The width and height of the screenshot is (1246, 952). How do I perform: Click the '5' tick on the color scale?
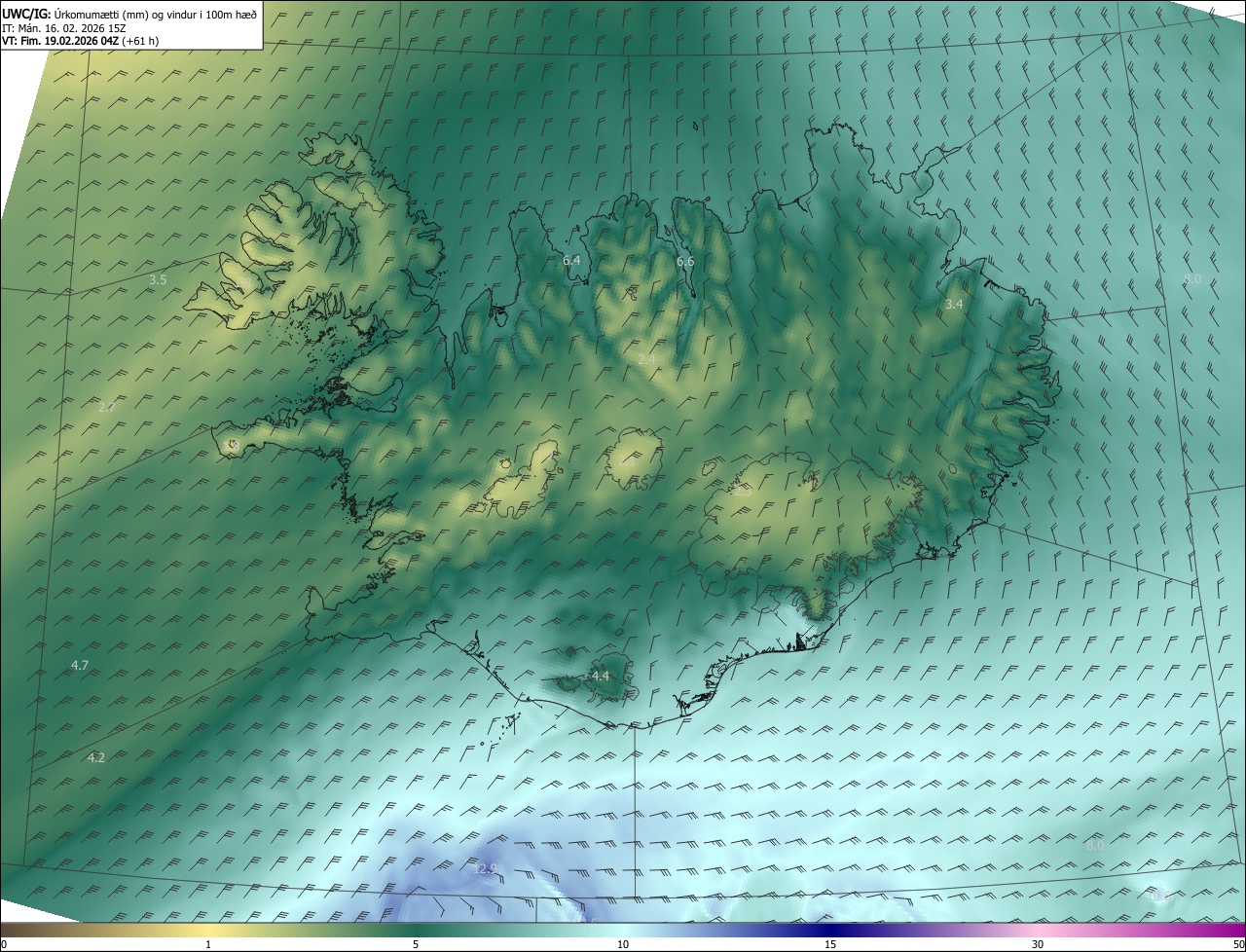coord(416,945)
